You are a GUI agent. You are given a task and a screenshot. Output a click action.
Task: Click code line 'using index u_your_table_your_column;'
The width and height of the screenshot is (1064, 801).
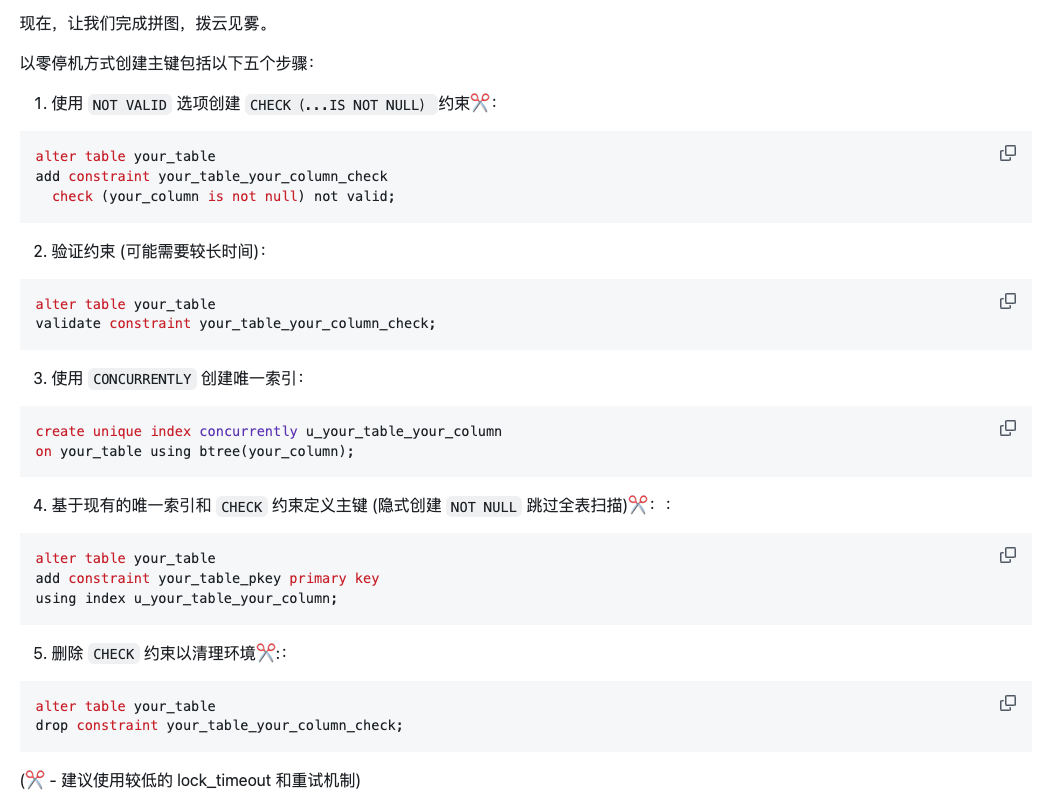tap(187, 598)
